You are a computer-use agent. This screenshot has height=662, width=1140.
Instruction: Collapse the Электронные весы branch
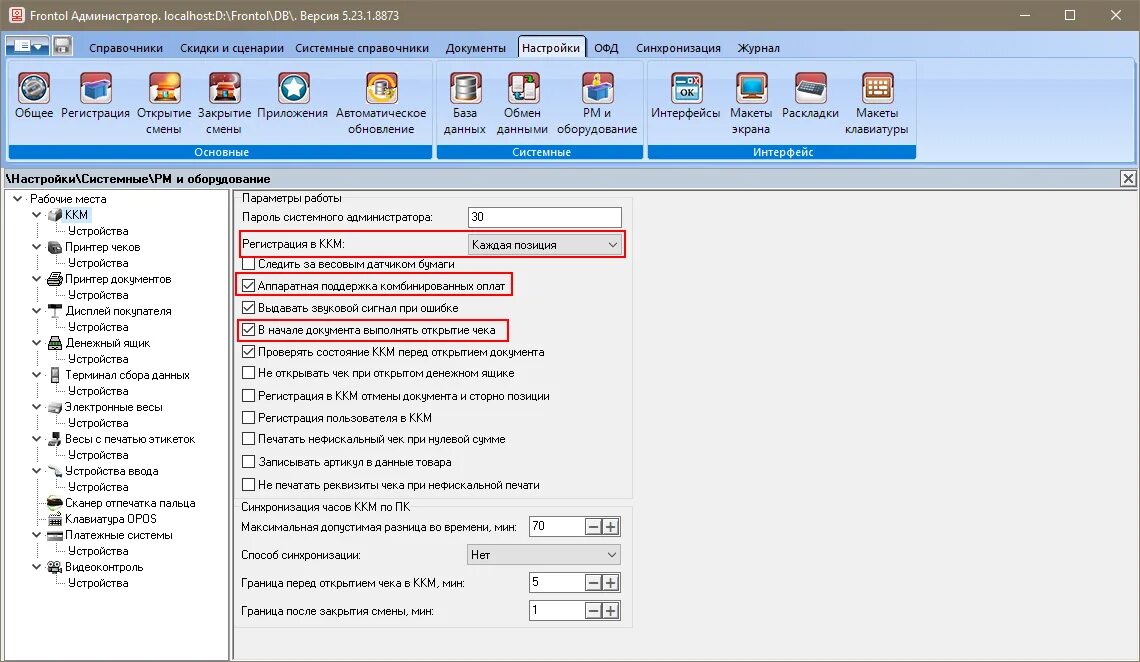click(36, 407)
